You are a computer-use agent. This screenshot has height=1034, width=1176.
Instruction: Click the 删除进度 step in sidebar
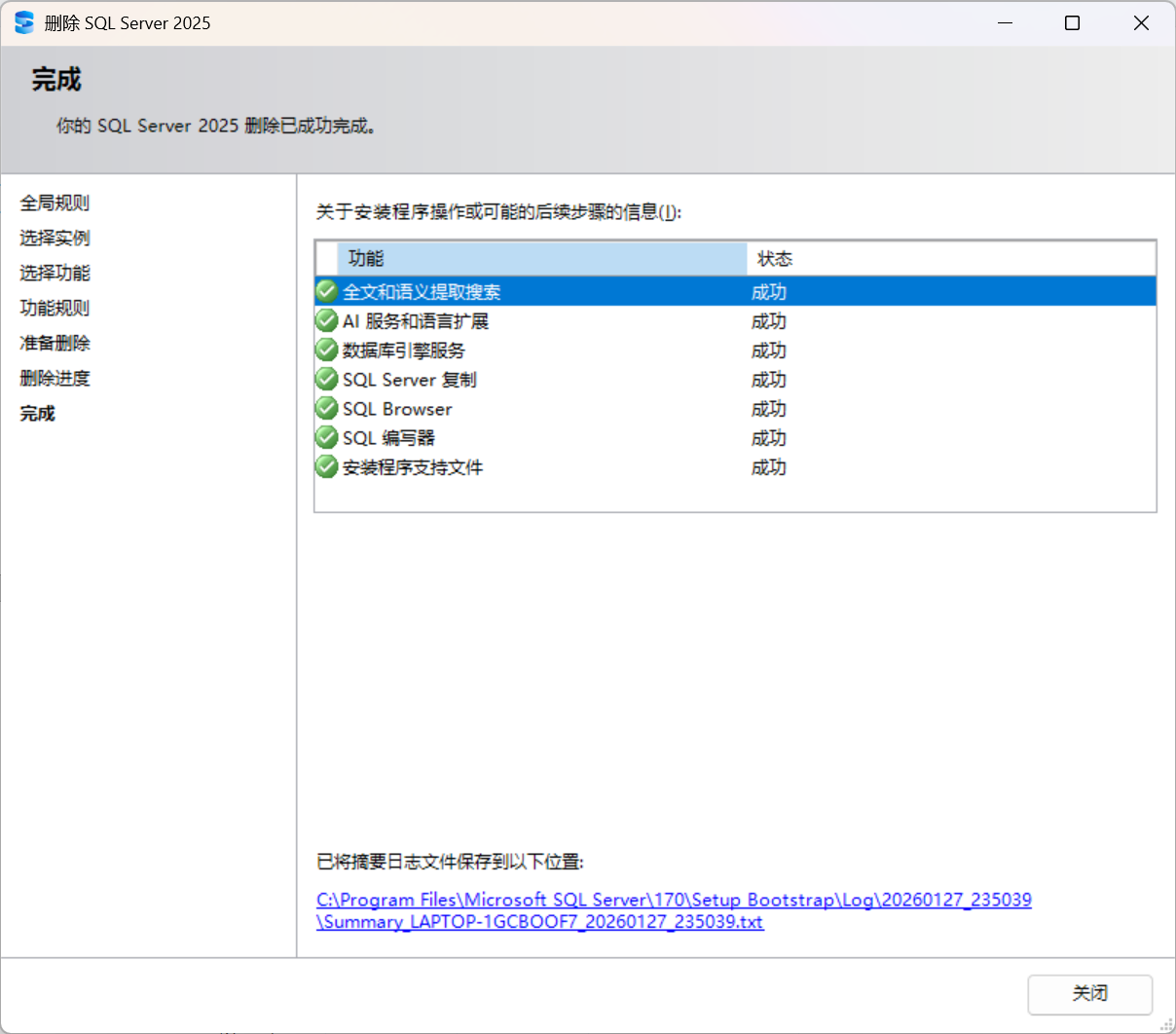[55, 378]
